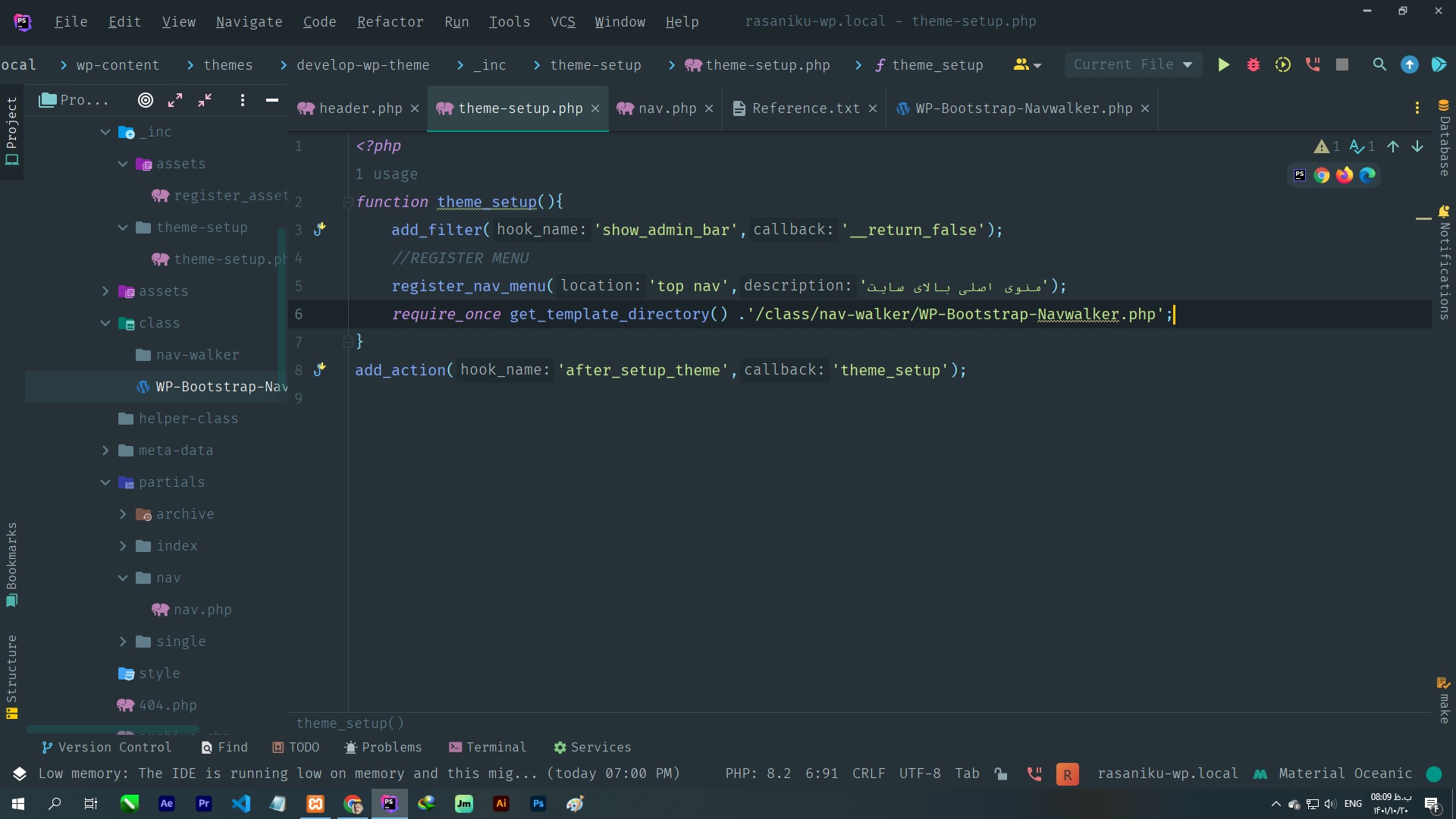Collapse the nav folder
This screenshot has width=1456, height=819.
tap(123, 578)
